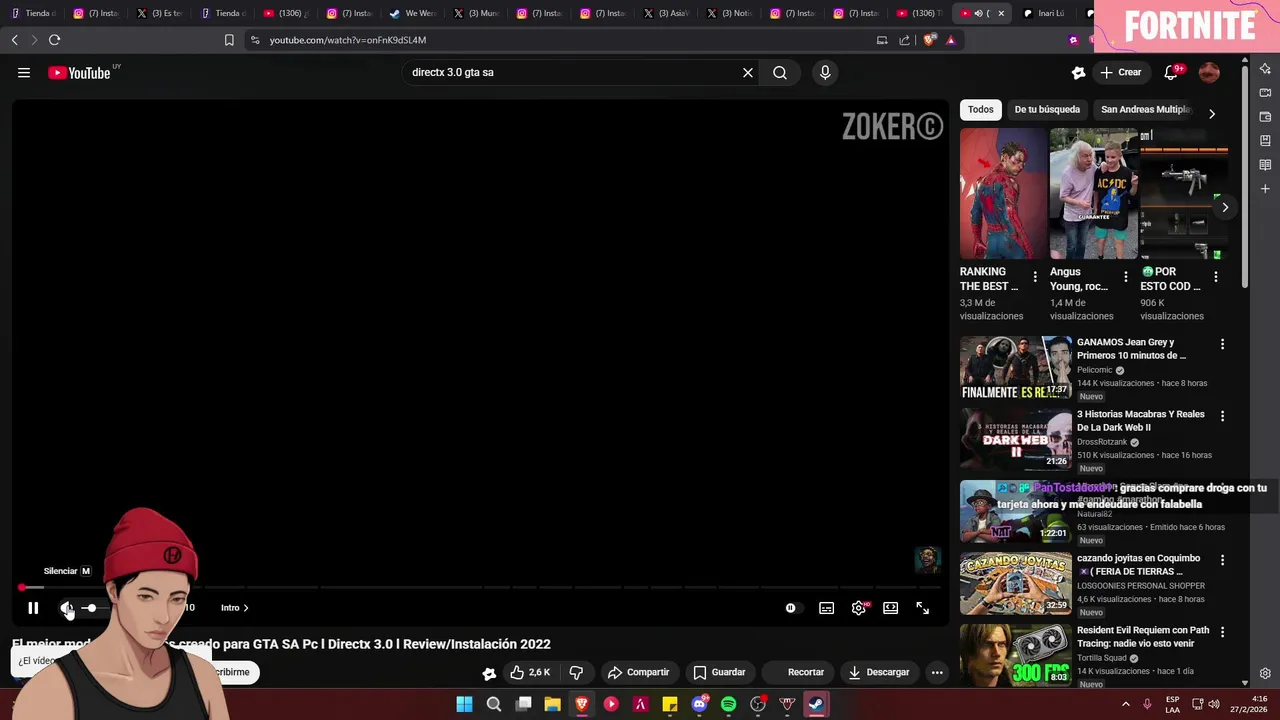
Task: Clear the search box text with X
Action: 747,72
